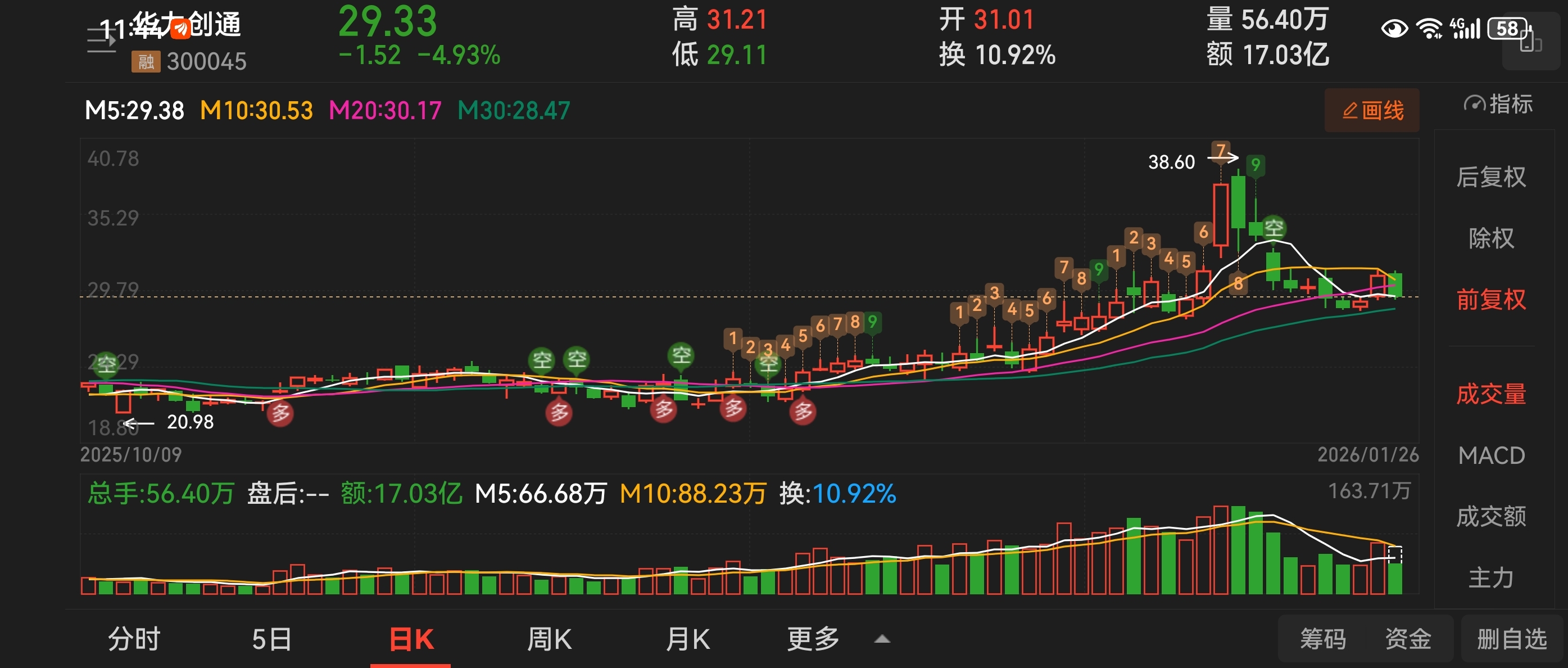Tap the stock list arrow icon at top left
The image size is (1568, 668).
click(101, 40)
